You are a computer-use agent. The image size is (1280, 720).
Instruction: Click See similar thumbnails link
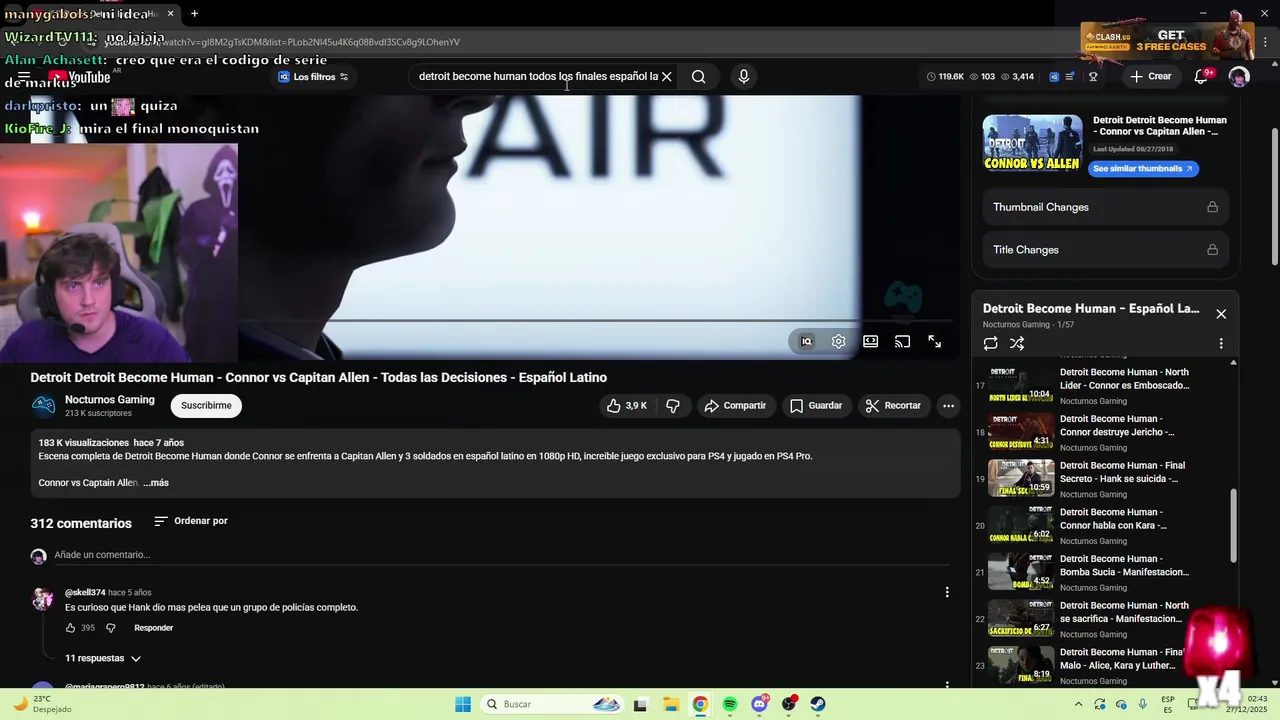[1143, 169]
